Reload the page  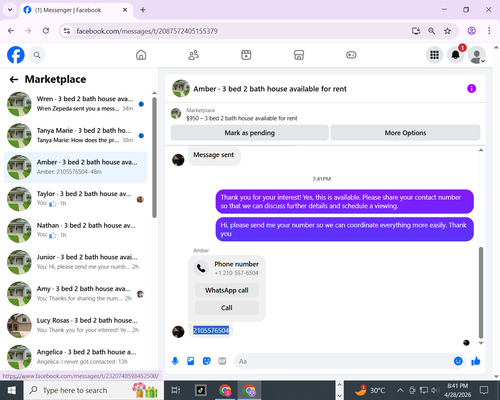[x=46, y=31]
